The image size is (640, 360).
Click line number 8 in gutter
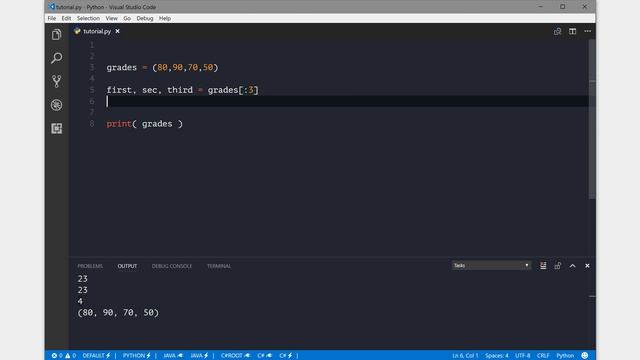click(92, 124)
